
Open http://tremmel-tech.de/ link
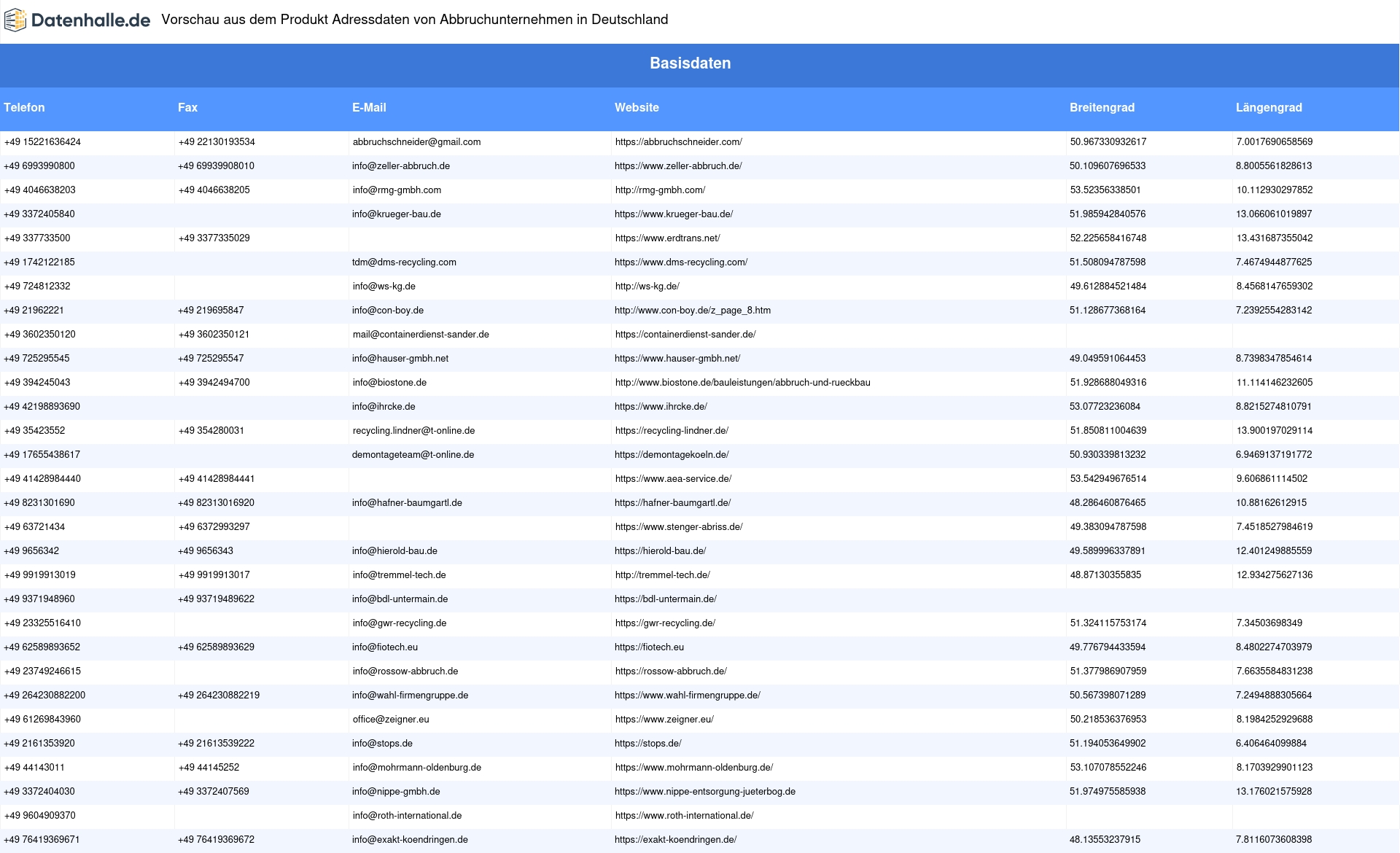pos(662,575)
